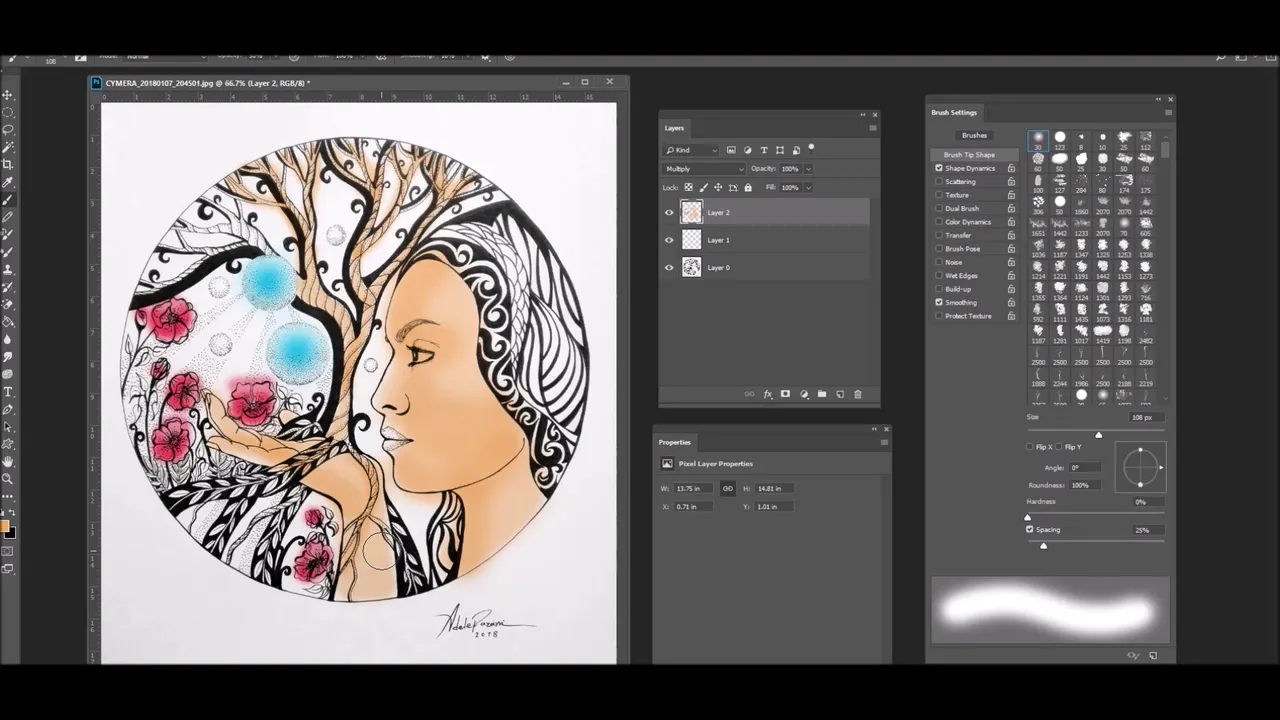1280x720 pixels.
Task: Select the Lasso tool
Action: (x=8, y=129)
